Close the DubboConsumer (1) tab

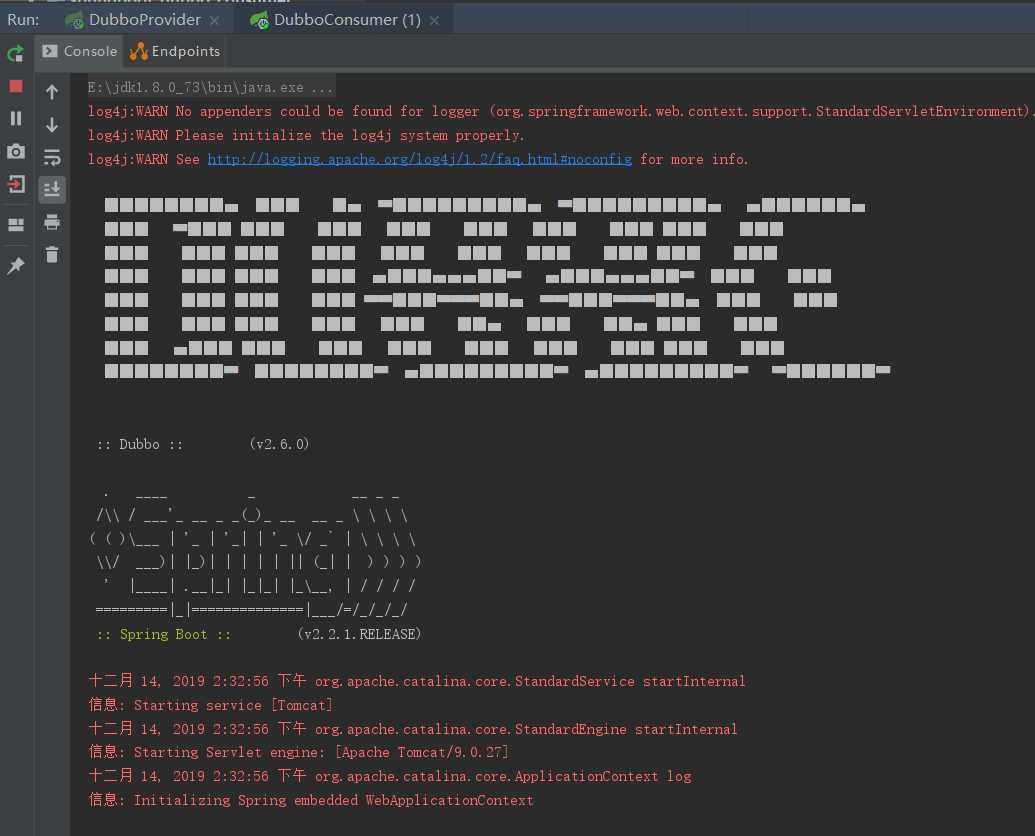434,21
